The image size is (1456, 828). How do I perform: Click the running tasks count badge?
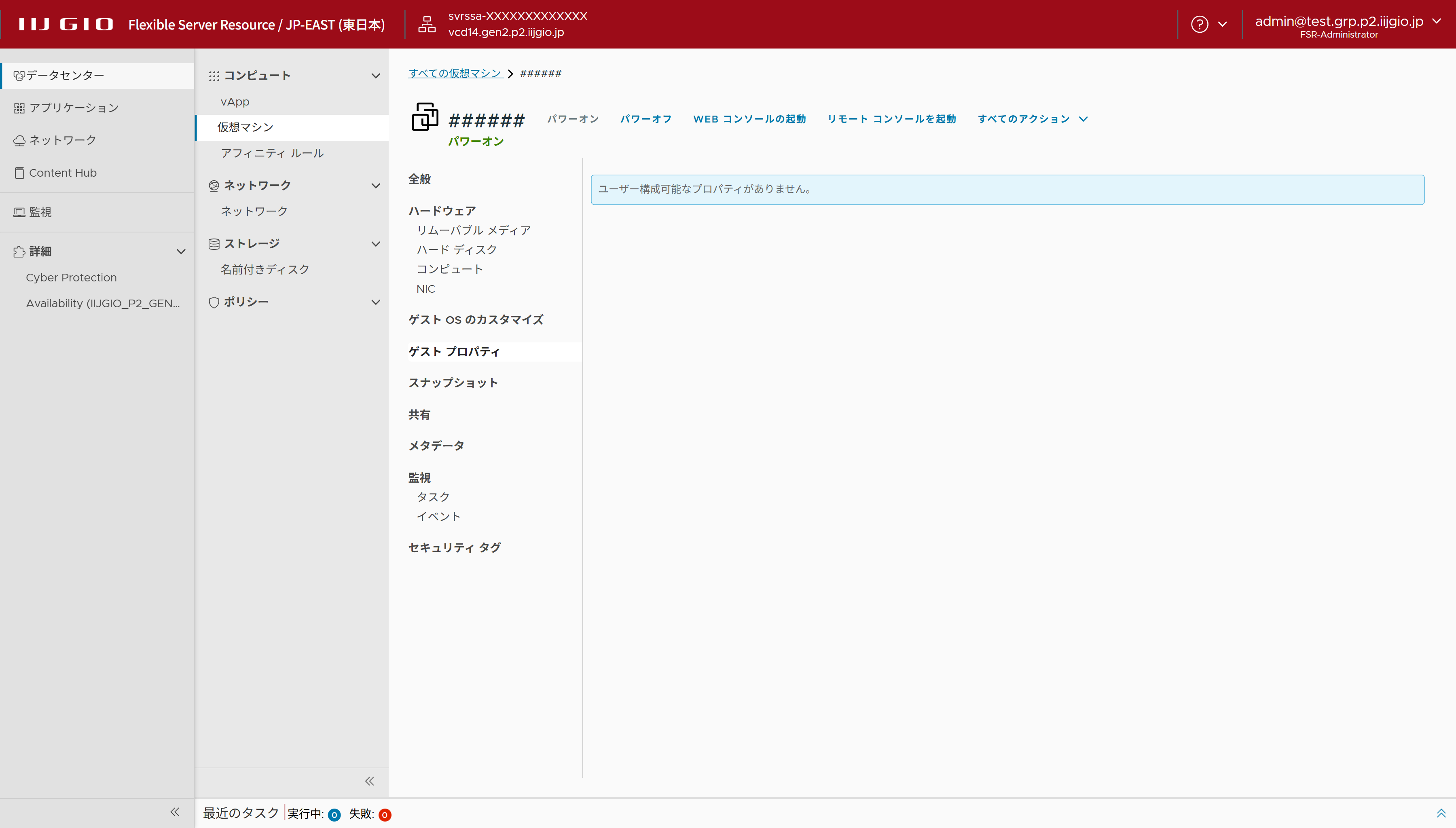[334, 815]
